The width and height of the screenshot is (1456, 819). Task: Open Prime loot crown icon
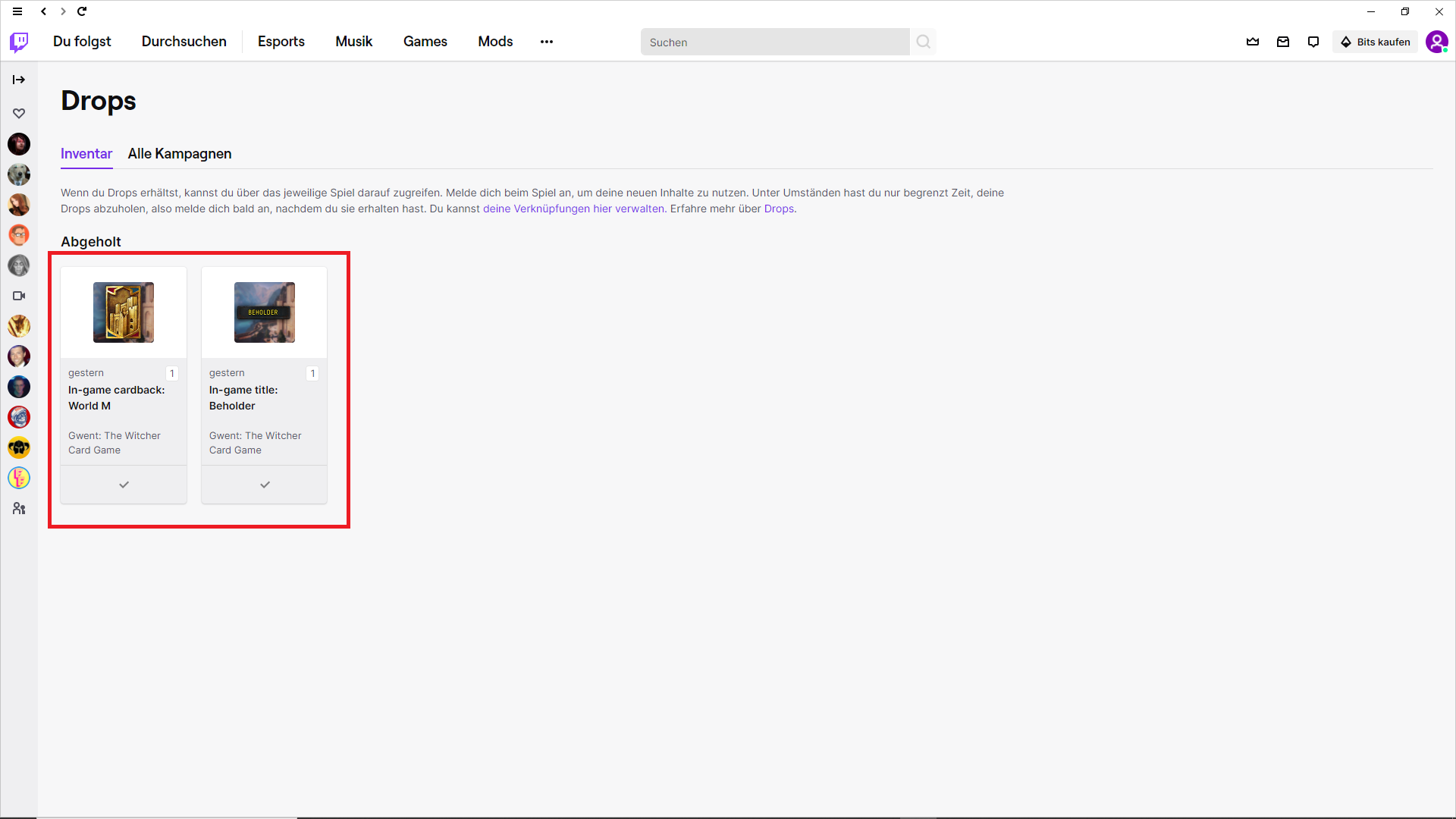click(1253, 42)
